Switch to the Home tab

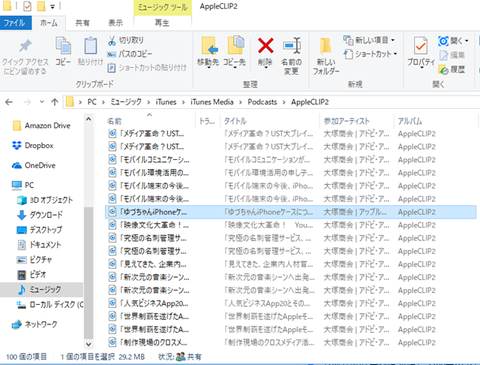point(49,23)
